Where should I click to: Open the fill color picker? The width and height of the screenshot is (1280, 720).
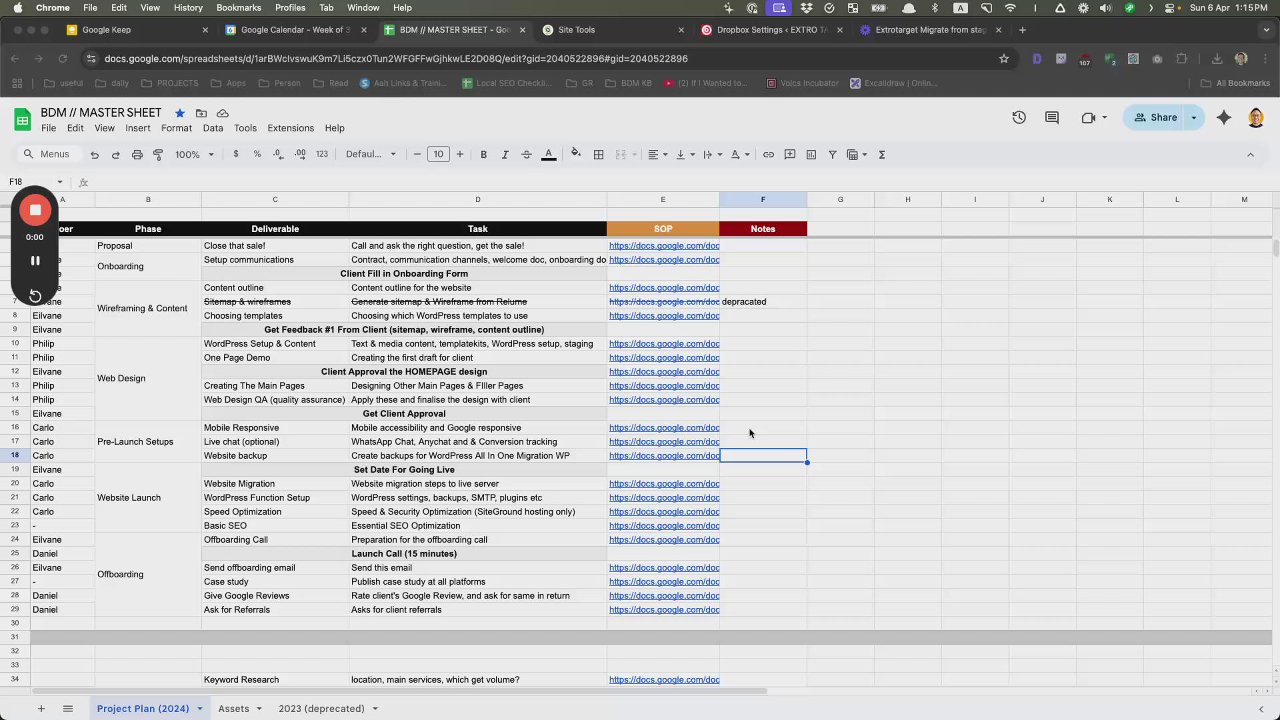(x=575, y=155)
